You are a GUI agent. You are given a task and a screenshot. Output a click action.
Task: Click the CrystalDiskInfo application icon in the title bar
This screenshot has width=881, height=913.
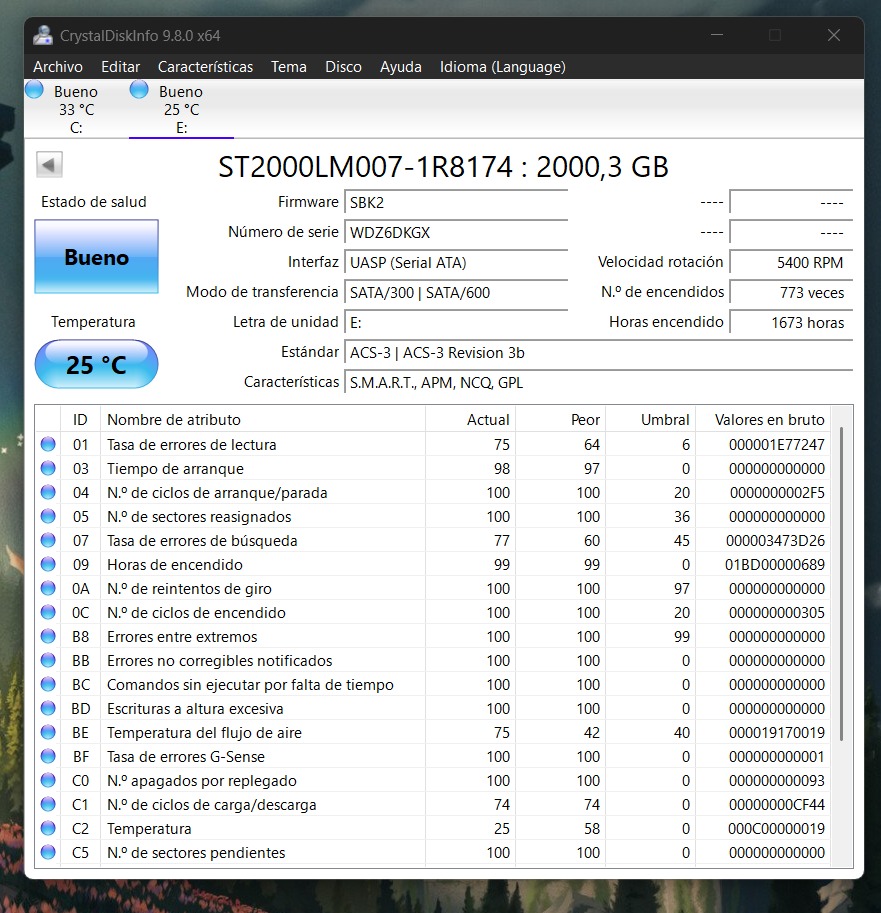(x=42, y=34)
